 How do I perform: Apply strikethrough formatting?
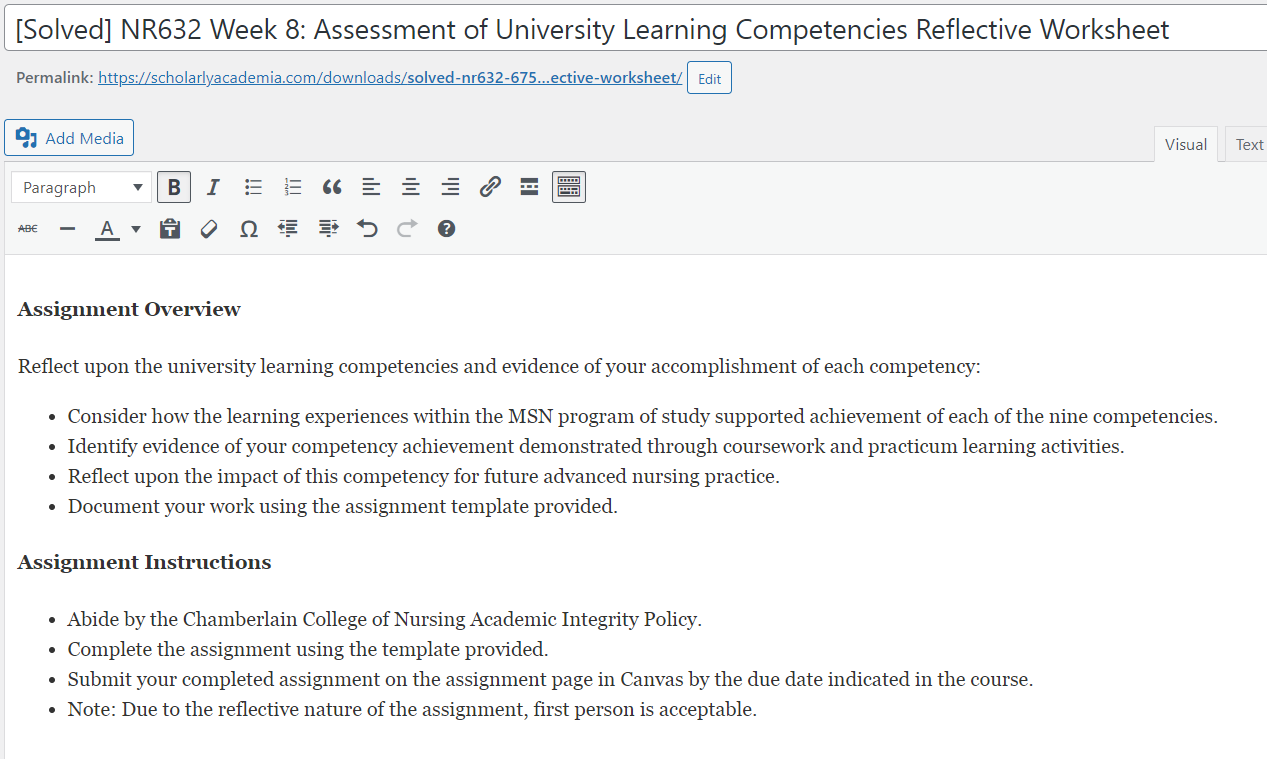[x=28, y=229]
